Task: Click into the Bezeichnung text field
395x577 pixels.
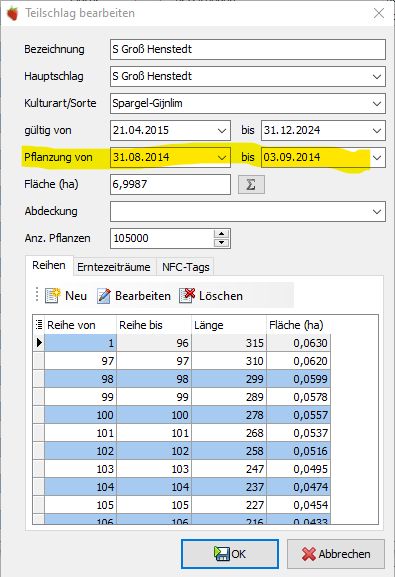Action: tap(248, 49)
